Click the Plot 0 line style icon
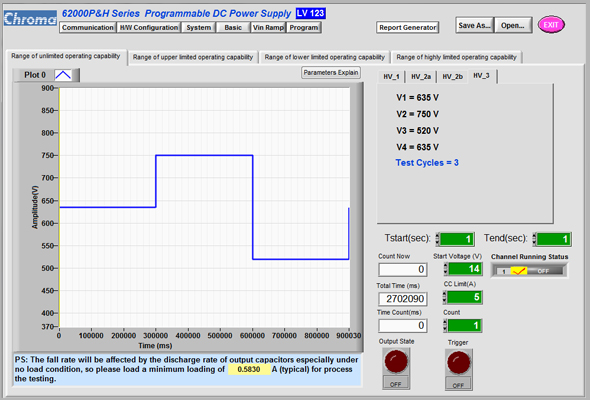 [63, 75]
